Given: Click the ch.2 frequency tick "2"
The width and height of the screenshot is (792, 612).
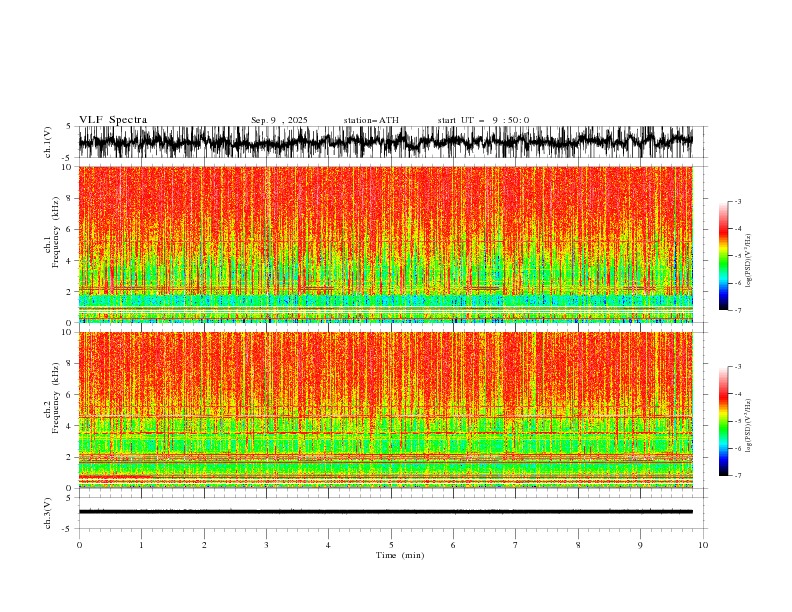Looking at the screenshot, I should 69,457.
